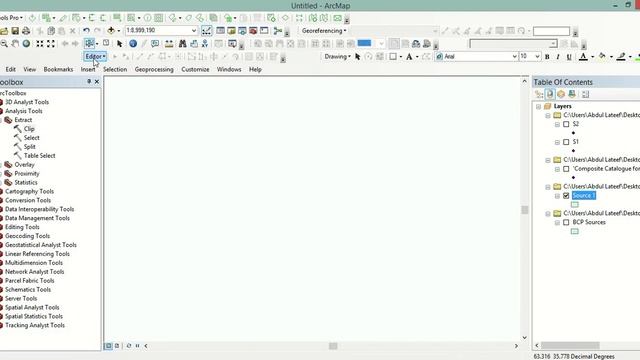The height and width of the screenshot is (360, 640).
Task: Choose the Select Elements arrow in Tools toolbar
Action: click(119, 44)
